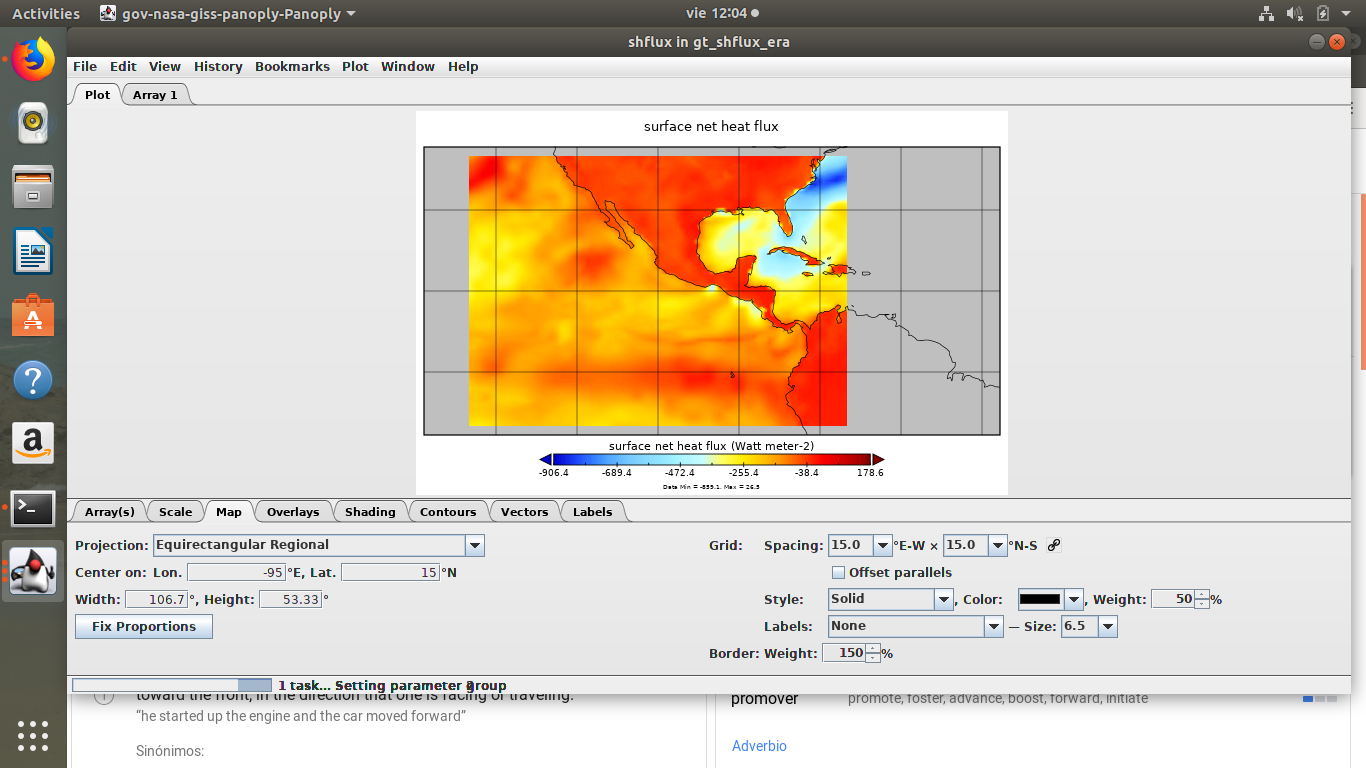The width and height of the screenshot is (1366, 768).
Task: Open the Terminal from the dock
Action: [33, 508]
